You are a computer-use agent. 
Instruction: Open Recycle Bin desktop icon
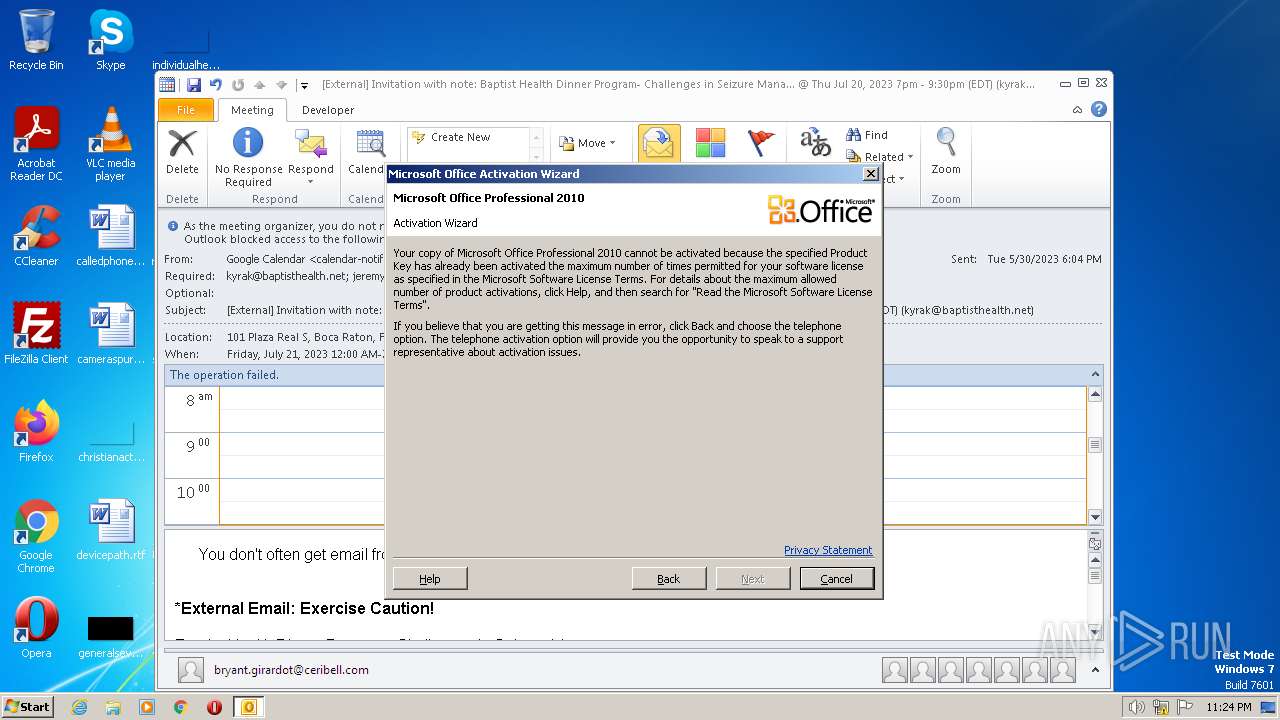click(36, 39)
